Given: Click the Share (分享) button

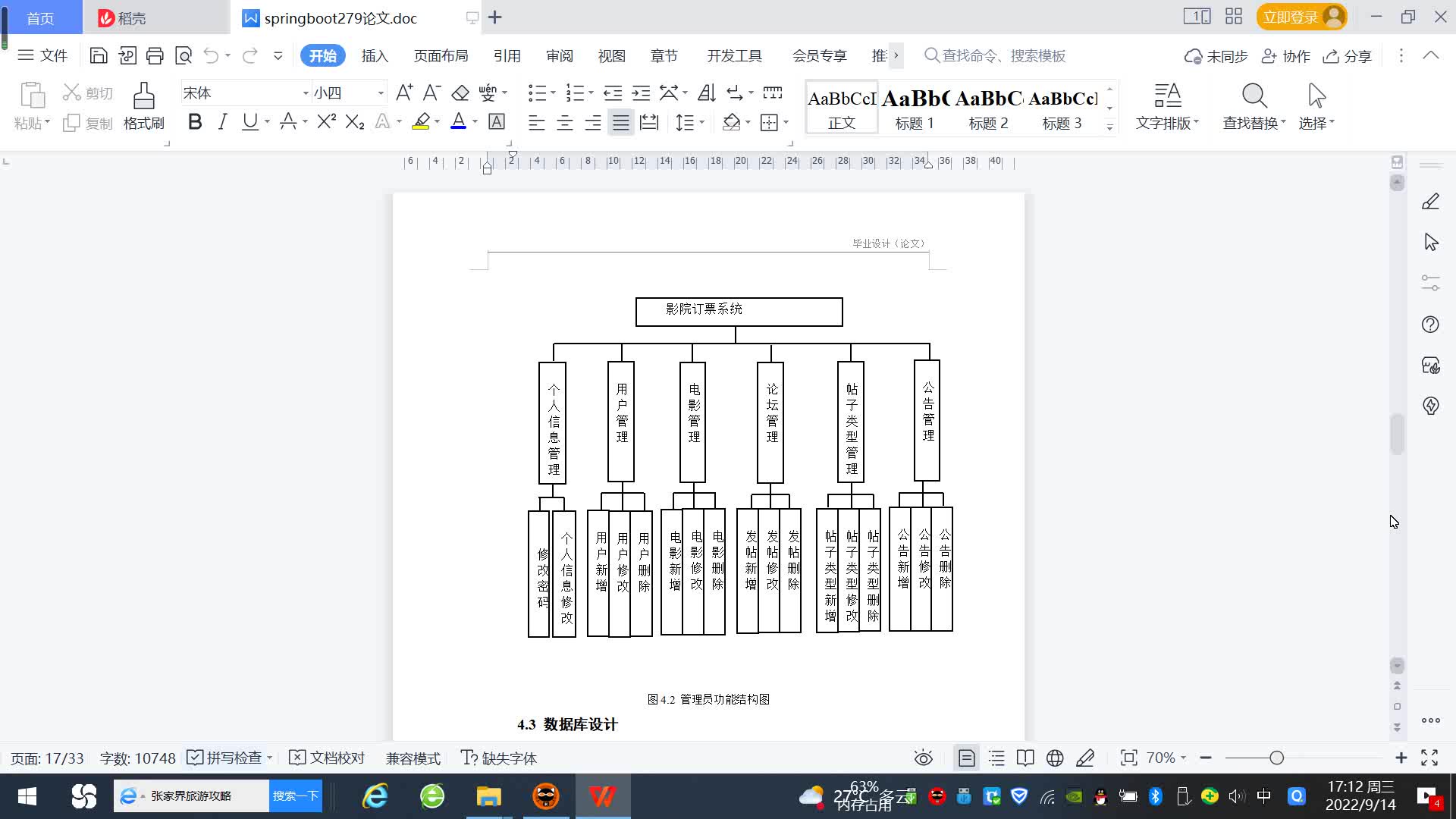Looking at the screenshot, I should pyautogui.click(x=1348, y=56).
